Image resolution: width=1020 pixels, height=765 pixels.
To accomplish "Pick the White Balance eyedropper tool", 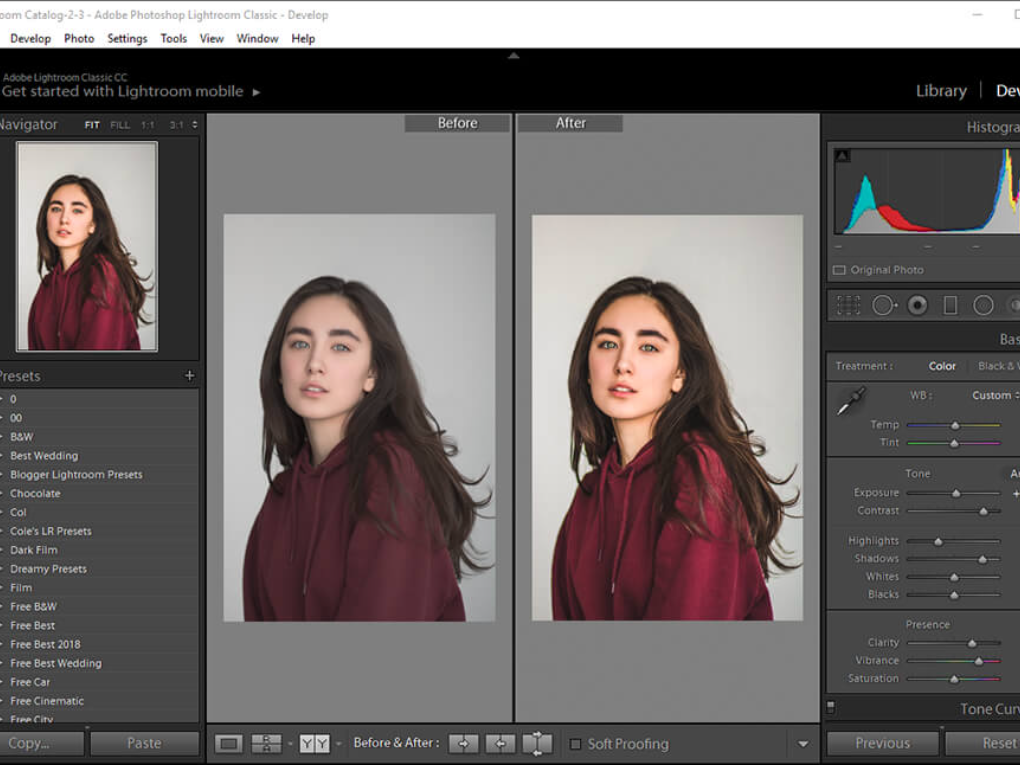I will 849,402.
